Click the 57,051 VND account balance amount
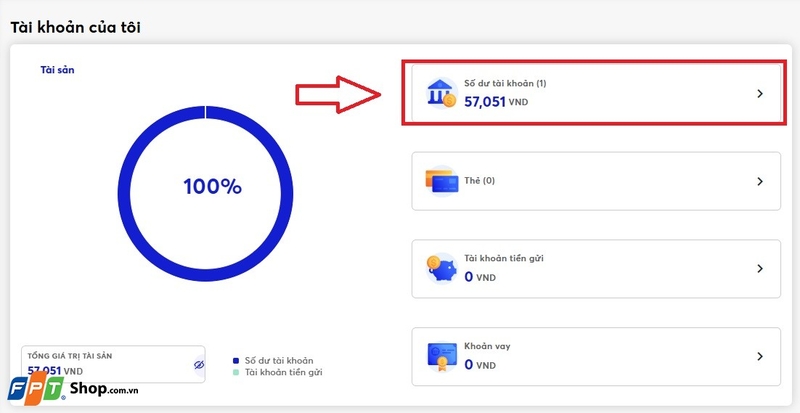The height and width of the screenshot is (413, 800). (x=496, y=102)
